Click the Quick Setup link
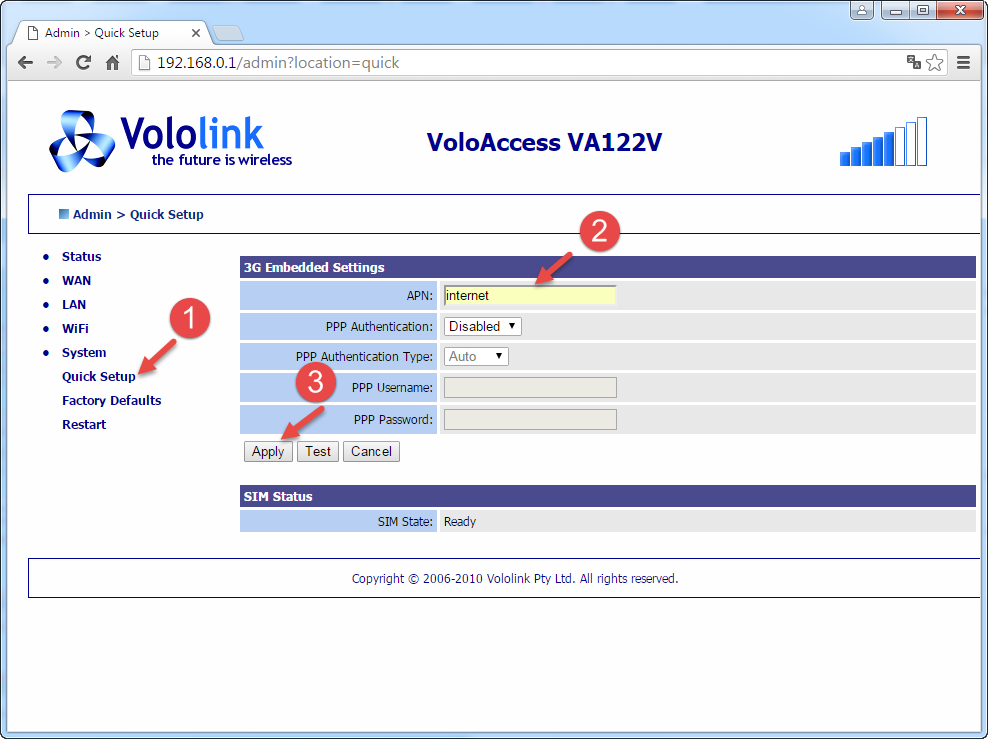Image resolution: width=988 pixels, height=739 pixels. (x=98, y=377)
